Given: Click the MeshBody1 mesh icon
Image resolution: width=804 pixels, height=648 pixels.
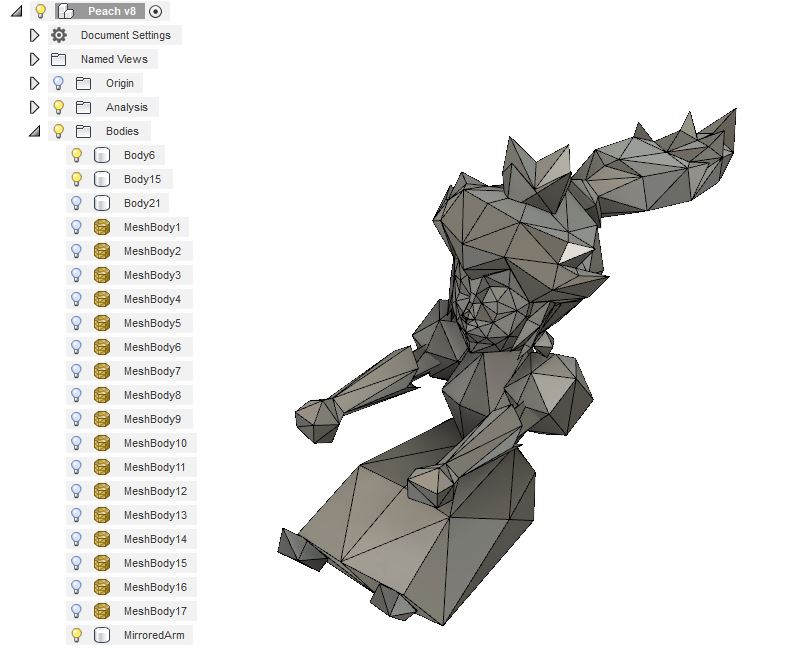Looking at the screenshot, I should [x=102, y=227].
